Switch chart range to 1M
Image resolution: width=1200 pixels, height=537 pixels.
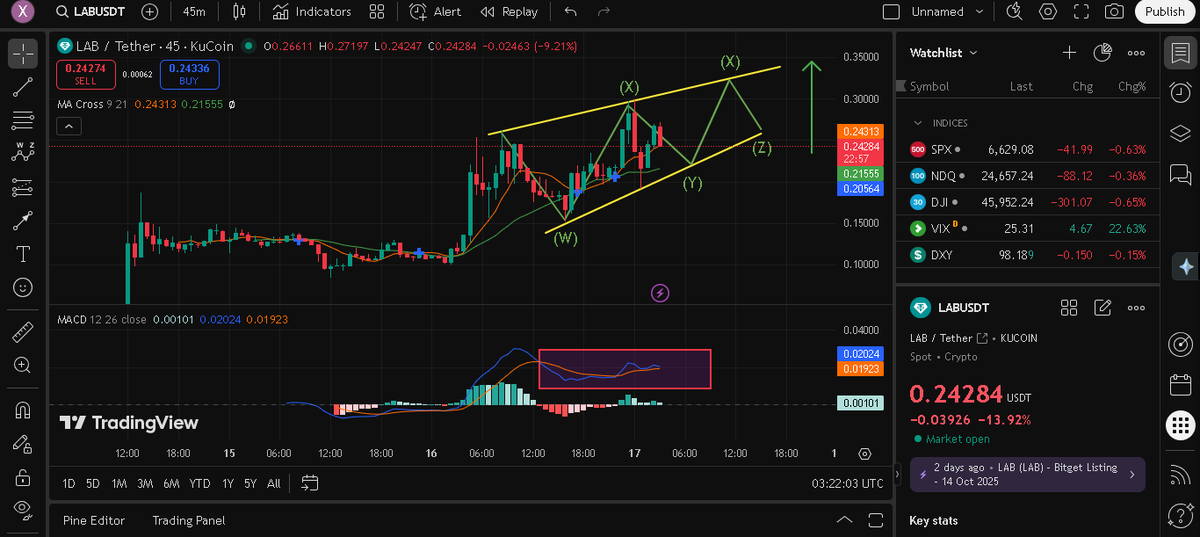[x=119, y=484]
